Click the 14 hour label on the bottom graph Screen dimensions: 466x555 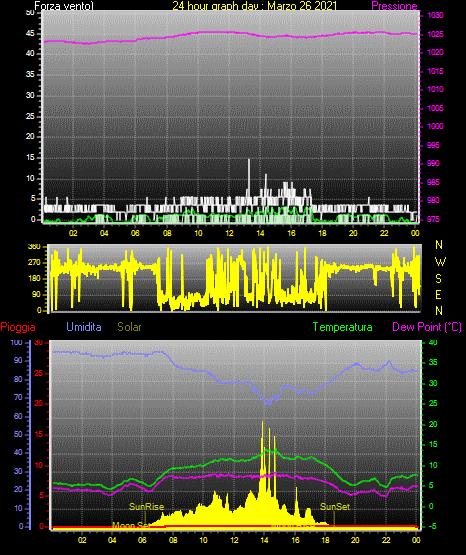tap(264, 540)
